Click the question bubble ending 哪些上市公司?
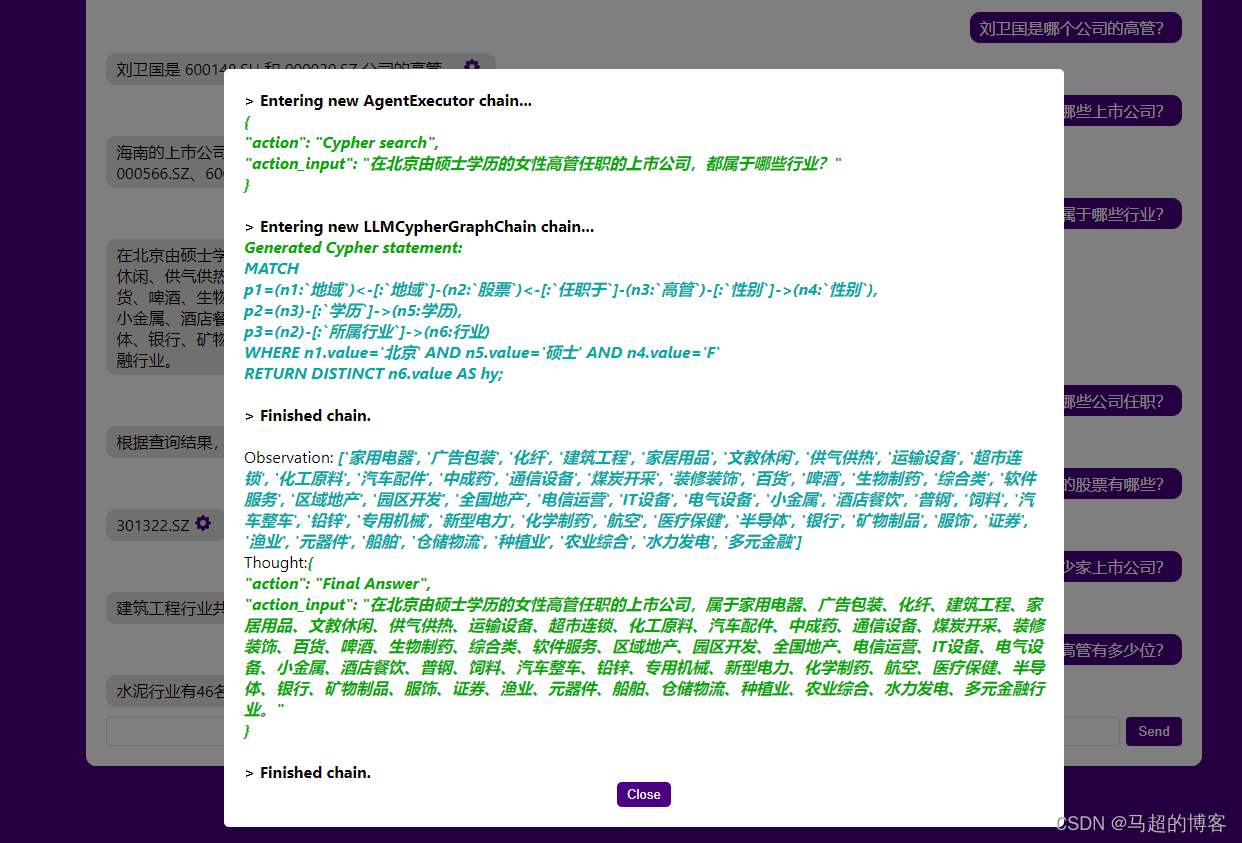 (x=1122, y=111)
